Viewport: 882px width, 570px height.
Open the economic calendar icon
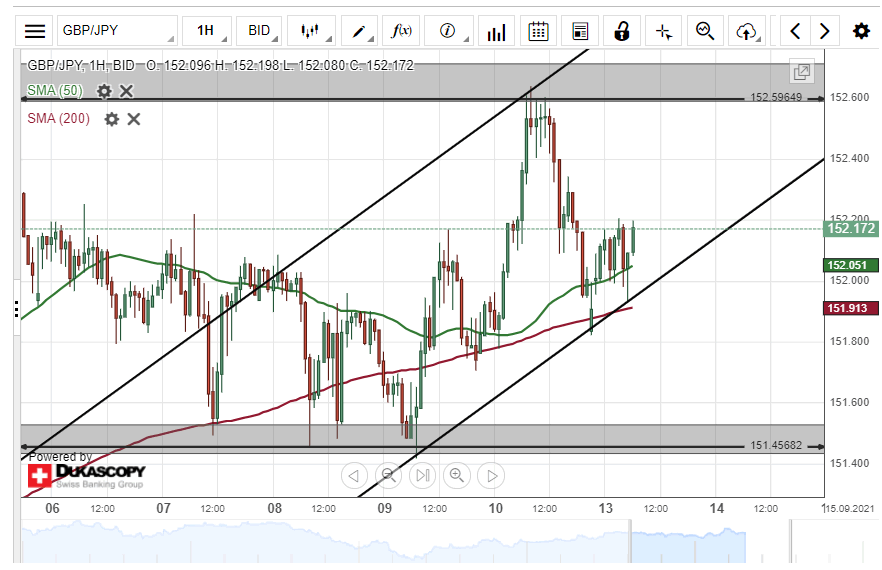click(x=538, y=30)
